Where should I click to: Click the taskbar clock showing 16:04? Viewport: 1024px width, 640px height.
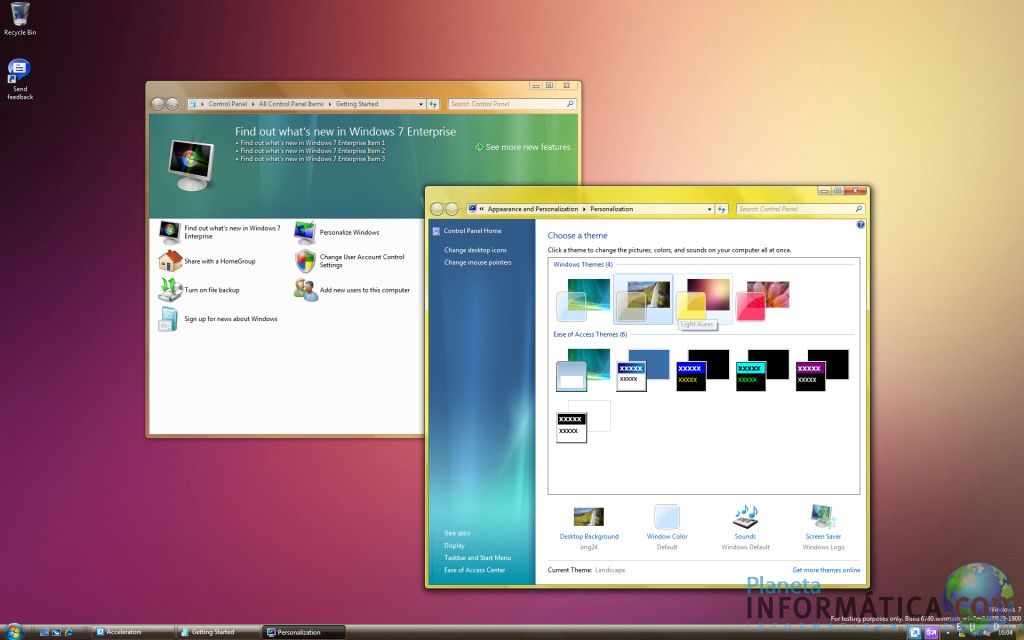point(1004,633)
